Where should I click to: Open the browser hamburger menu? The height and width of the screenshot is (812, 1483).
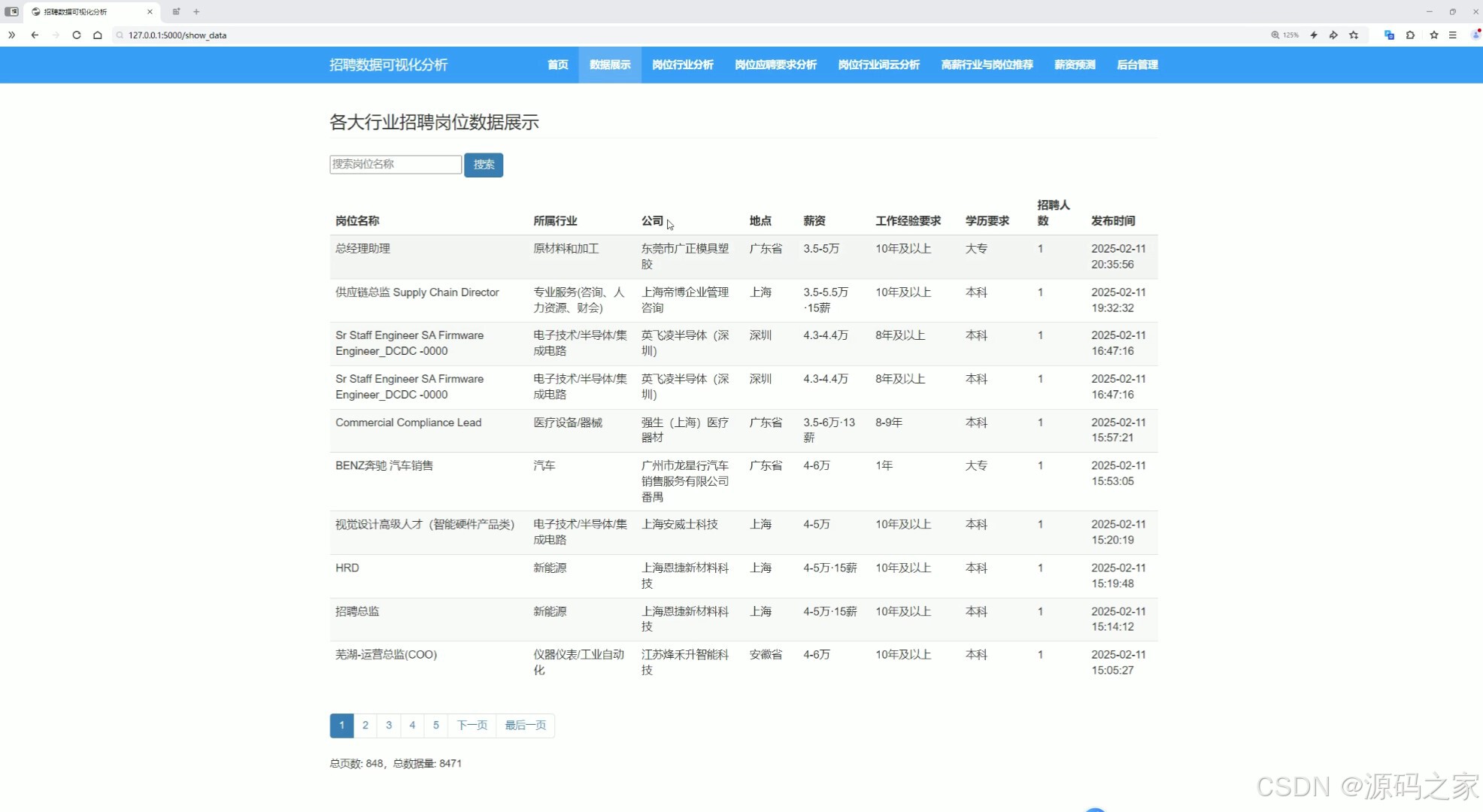point(1453,35)
